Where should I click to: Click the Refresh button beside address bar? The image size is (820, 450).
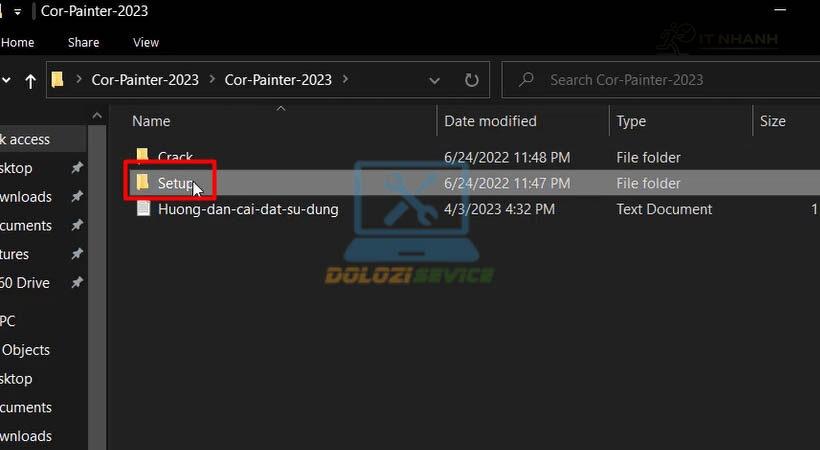click(x=472, y=80)
